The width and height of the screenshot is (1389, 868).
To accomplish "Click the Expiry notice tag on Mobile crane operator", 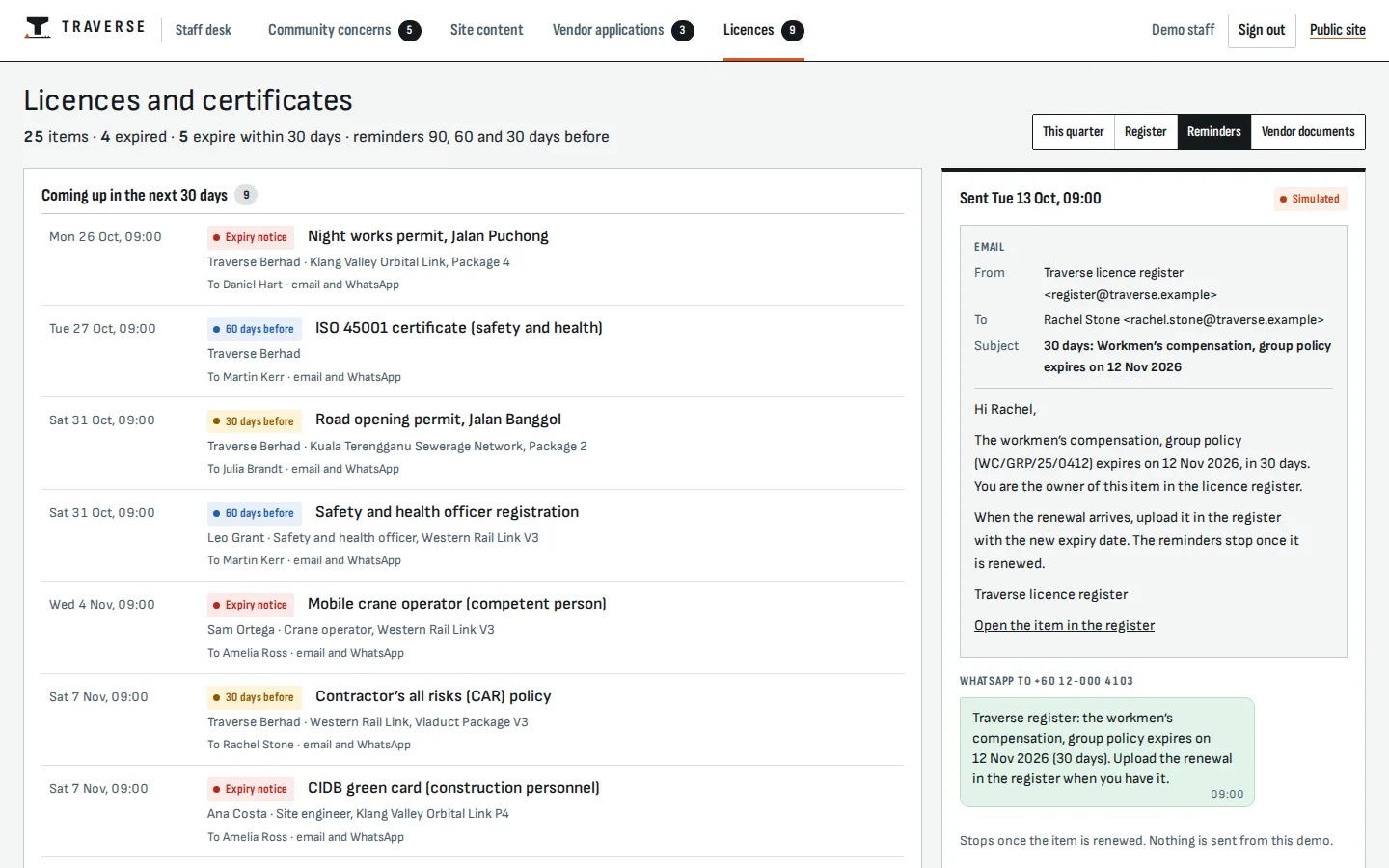I will [x=251, y=605].
